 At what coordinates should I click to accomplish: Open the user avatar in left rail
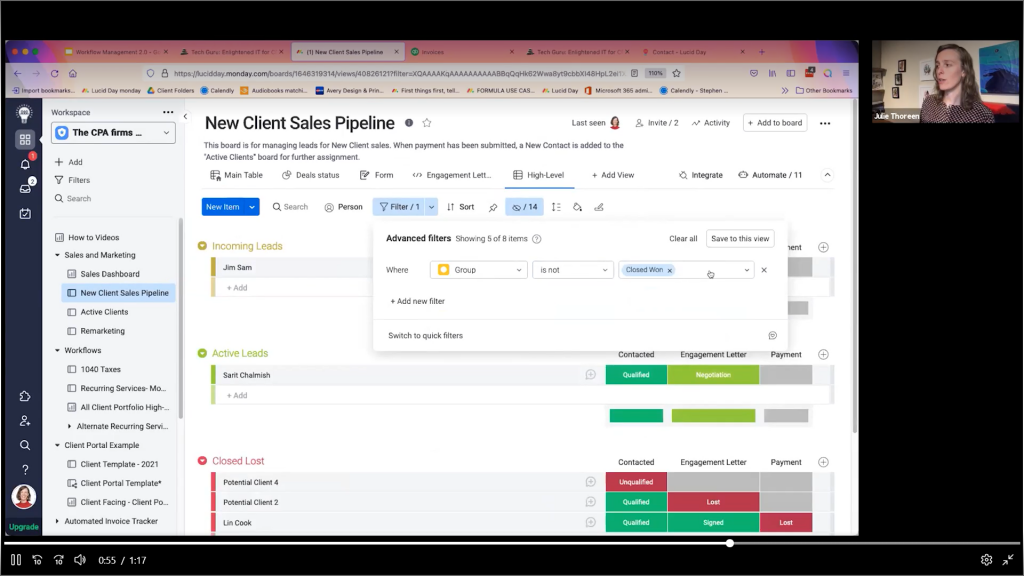click(x=24, y=497)
